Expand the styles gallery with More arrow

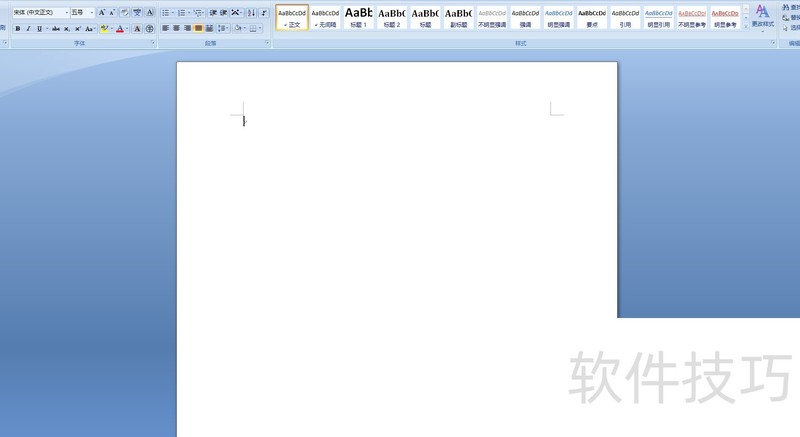(746, 26)
